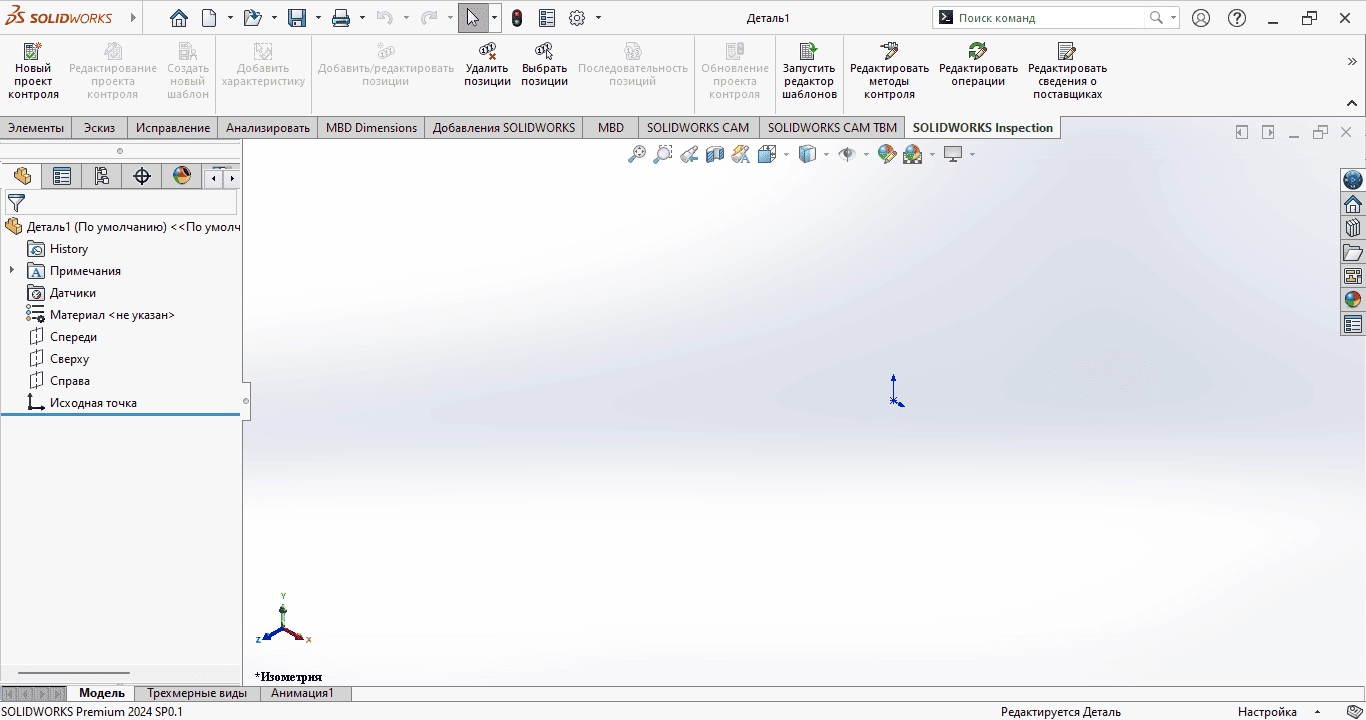Open Options gear icon
This screenshot has height=720, width=1366.
577,18
